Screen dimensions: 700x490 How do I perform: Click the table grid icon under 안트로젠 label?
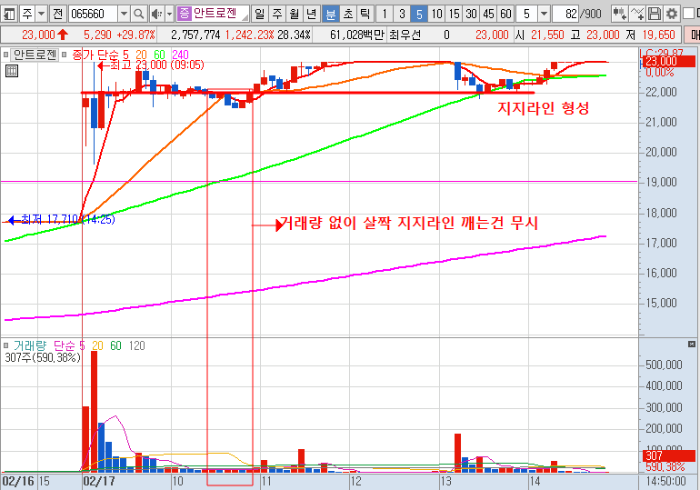point(12,71)
